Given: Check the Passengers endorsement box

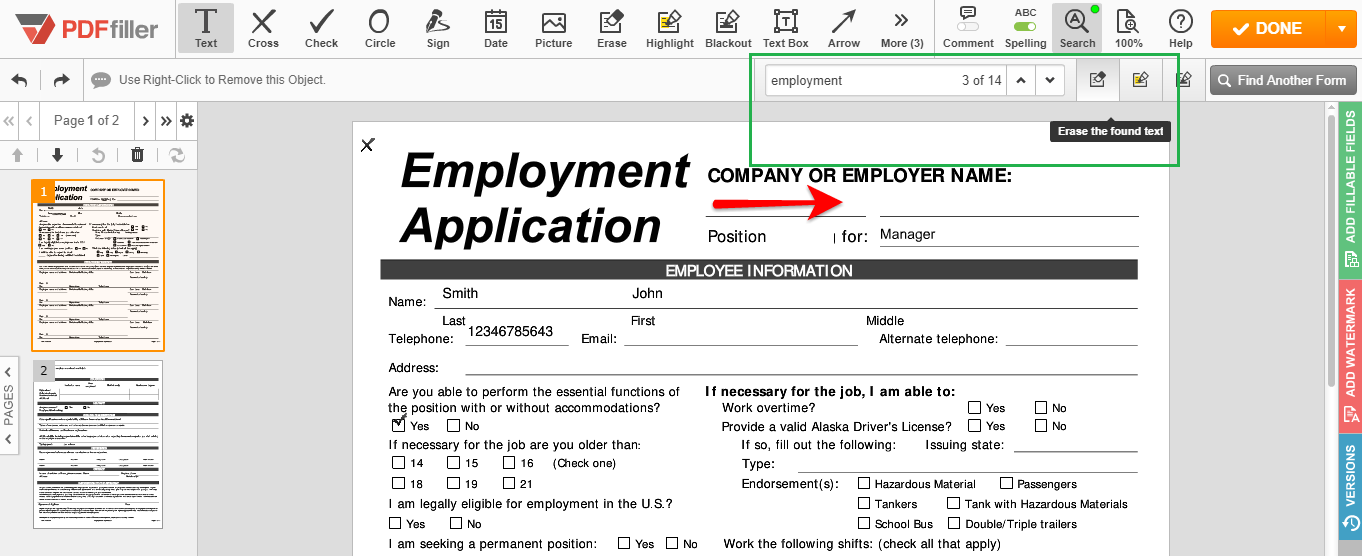Looking at the screenshot, I should pyautogui.click(x=1007, y=483).
